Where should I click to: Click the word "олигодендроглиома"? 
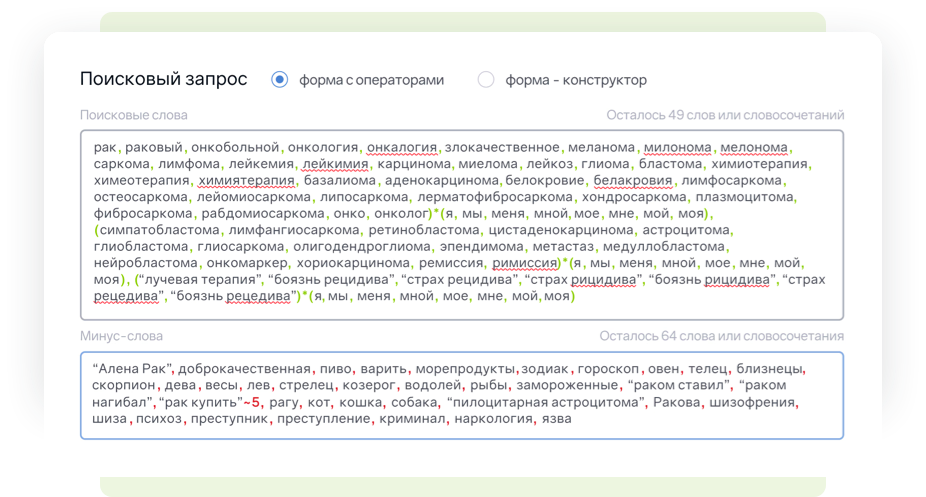coord(362,246)
